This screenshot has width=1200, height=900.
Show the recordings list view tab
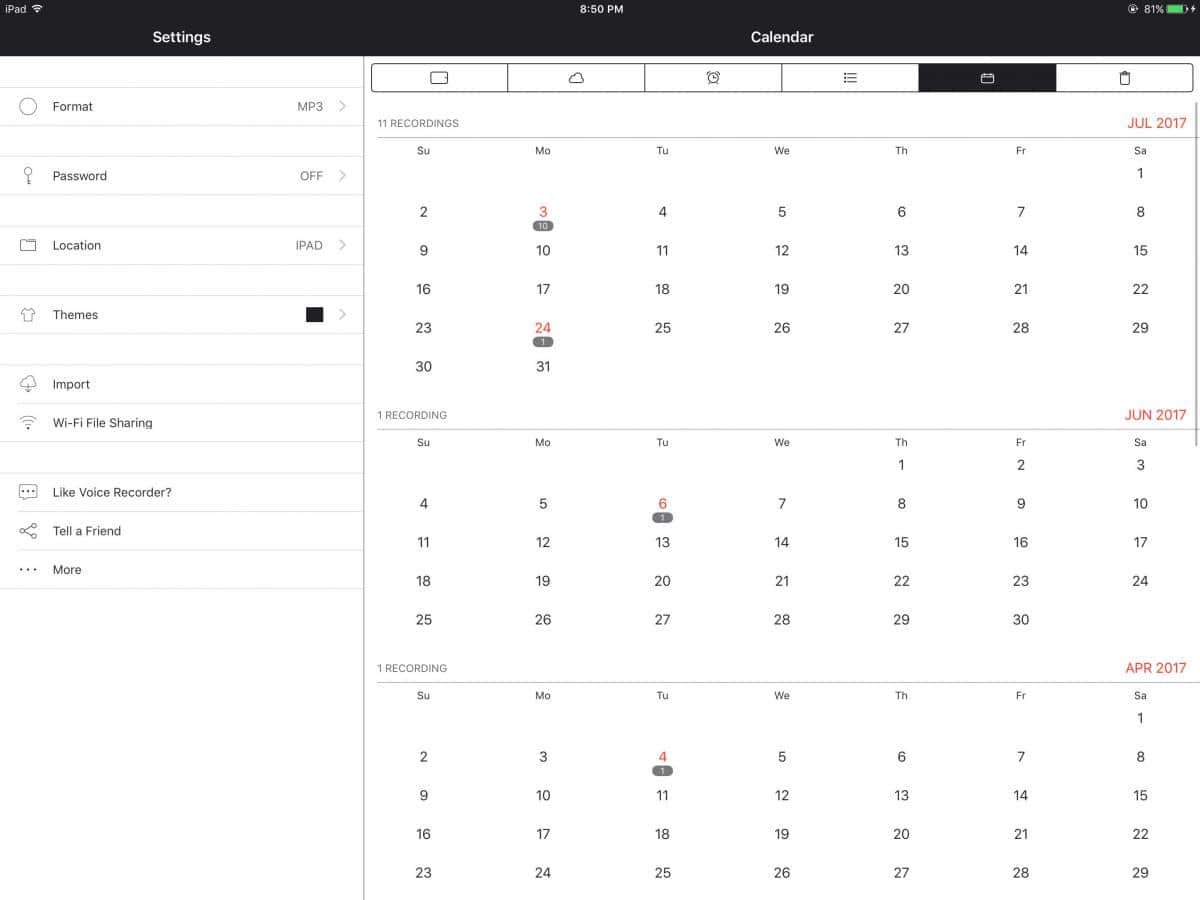coord(850,78)
